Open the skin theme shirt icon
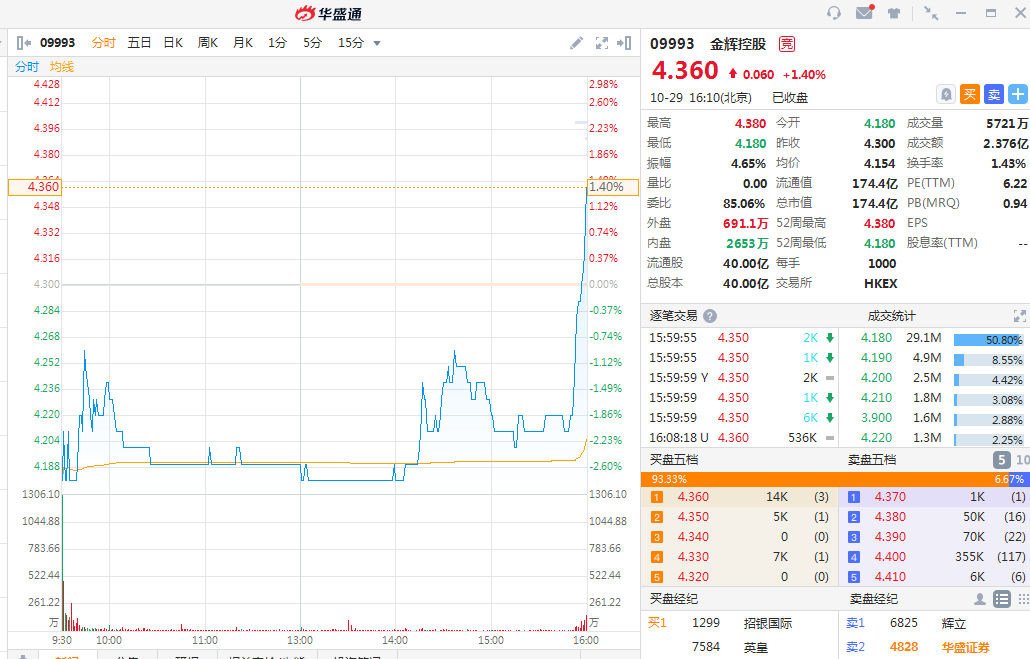This screenshot has width=1030, height=659. click(x=894, y=13)
